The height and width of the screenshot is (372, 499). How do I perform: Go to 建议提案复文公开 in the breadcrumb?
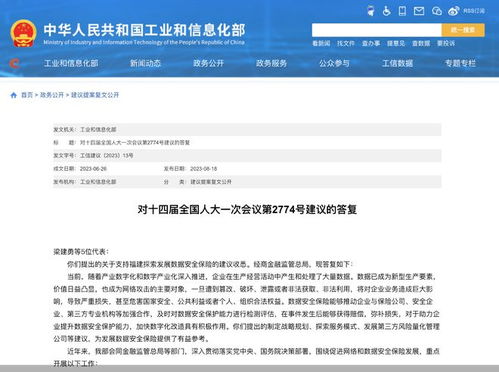pos(95,95)
